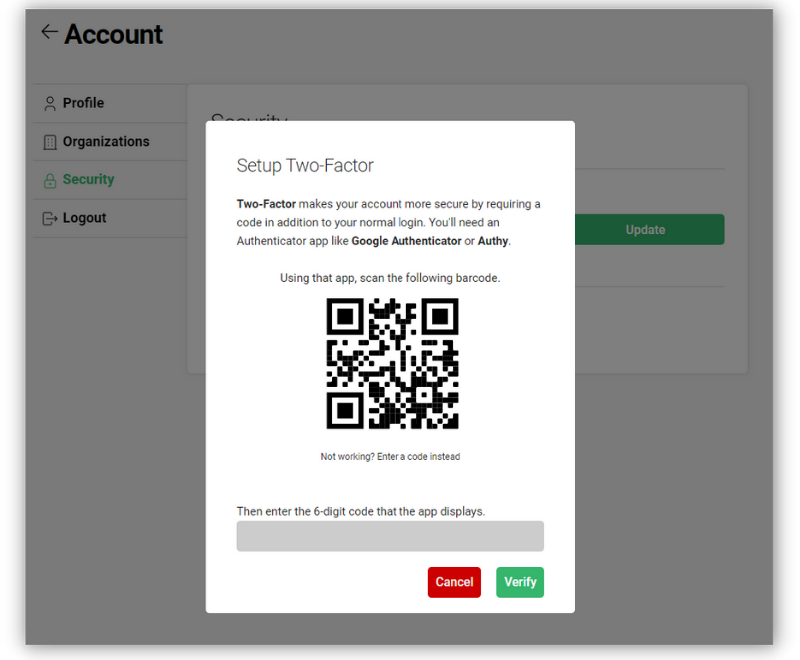The width and height of the screenshot is (800, 660).
Task: Click the two-factor QR code image
Action: (x=392, y=364)
